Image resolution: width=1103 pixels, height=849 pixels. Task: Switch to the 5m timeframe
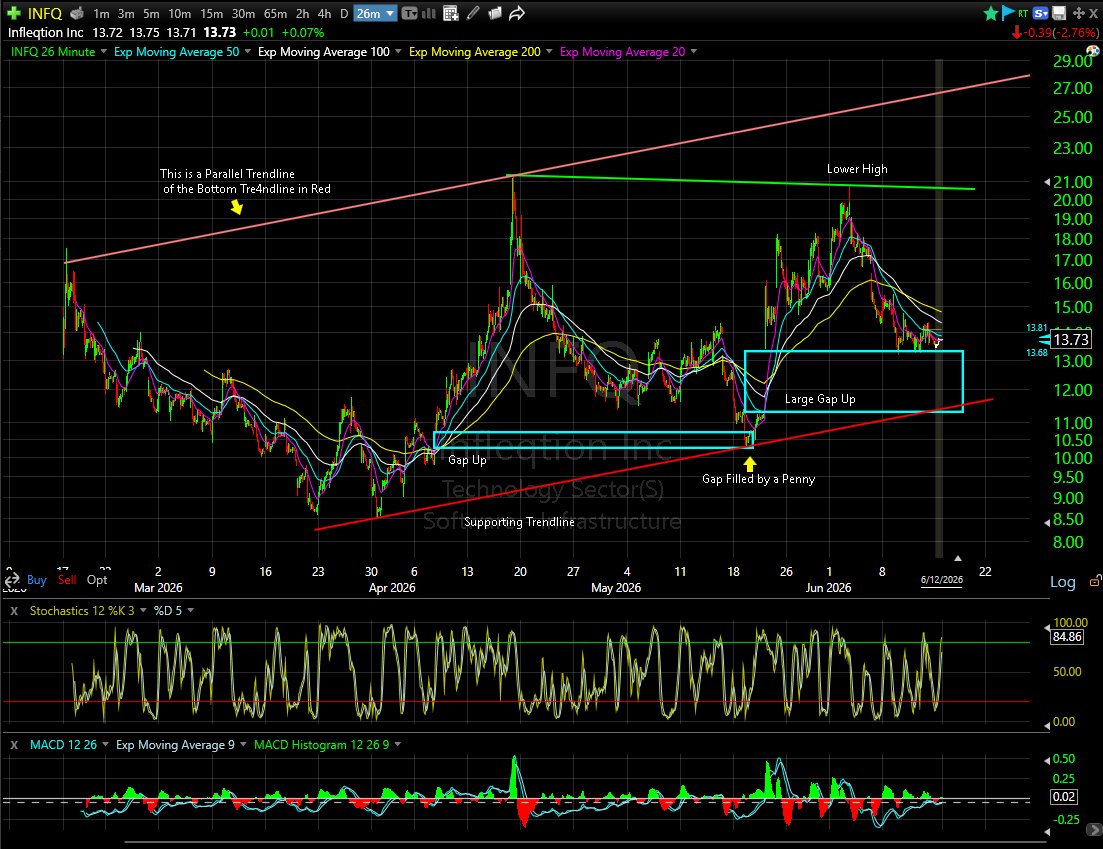tap(151, 13)
